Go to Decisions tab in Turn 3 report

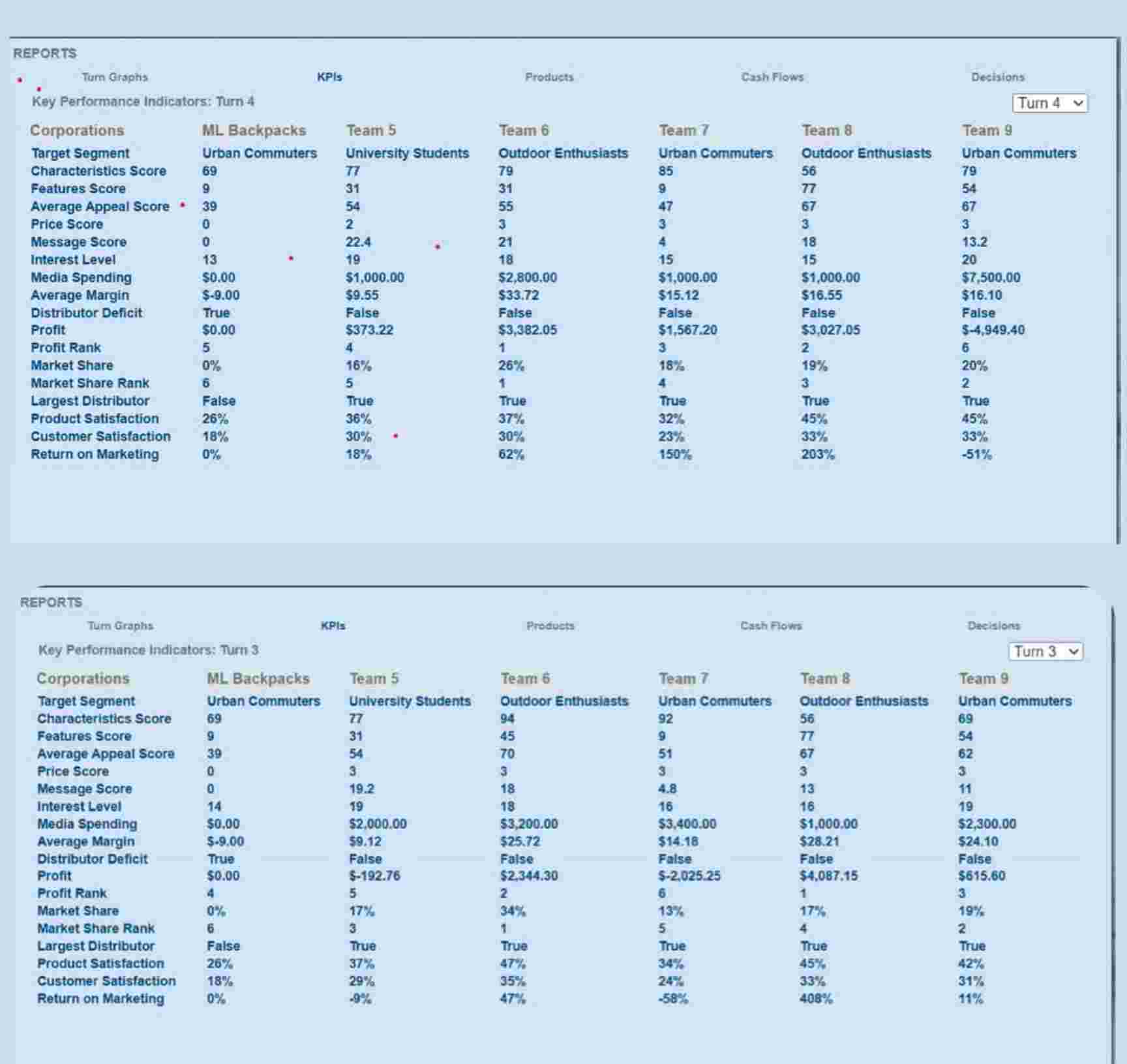tap(994, 626)
